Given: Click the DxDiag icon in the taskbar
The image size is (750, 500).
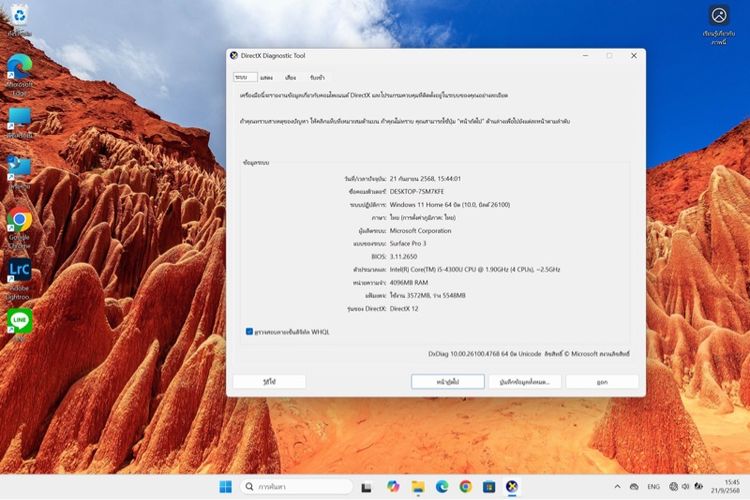Looking at the screenshot, I should point(512,487).
